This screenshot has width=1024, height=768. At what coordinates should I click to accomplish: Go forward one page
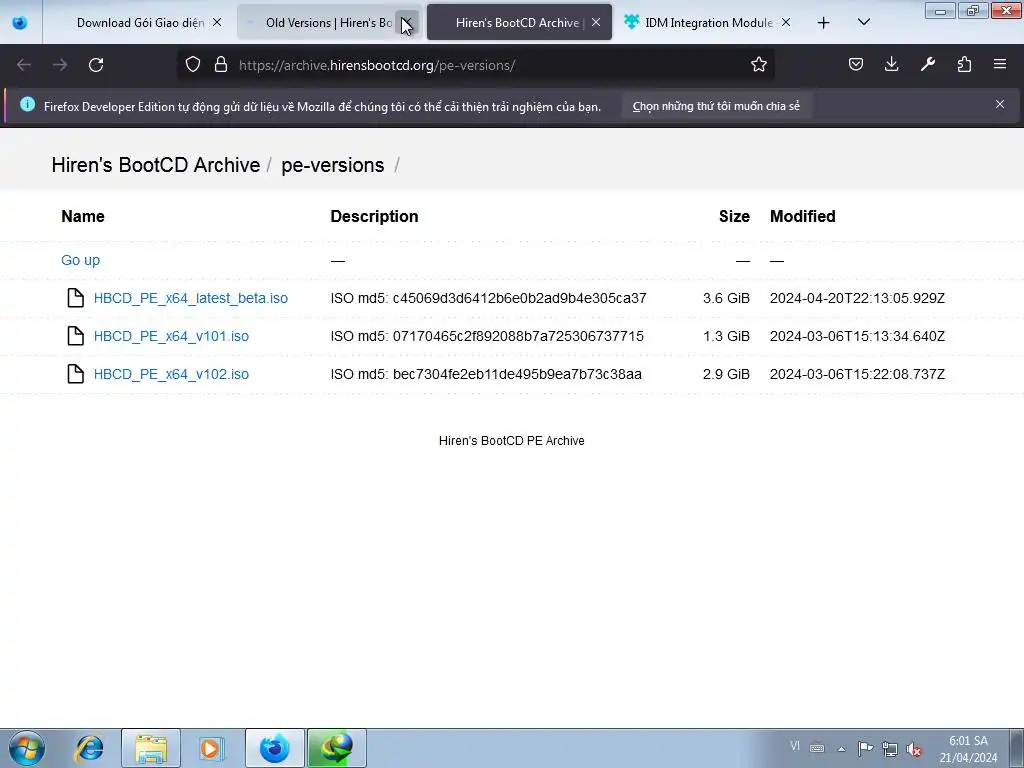[x=60, y=65]
